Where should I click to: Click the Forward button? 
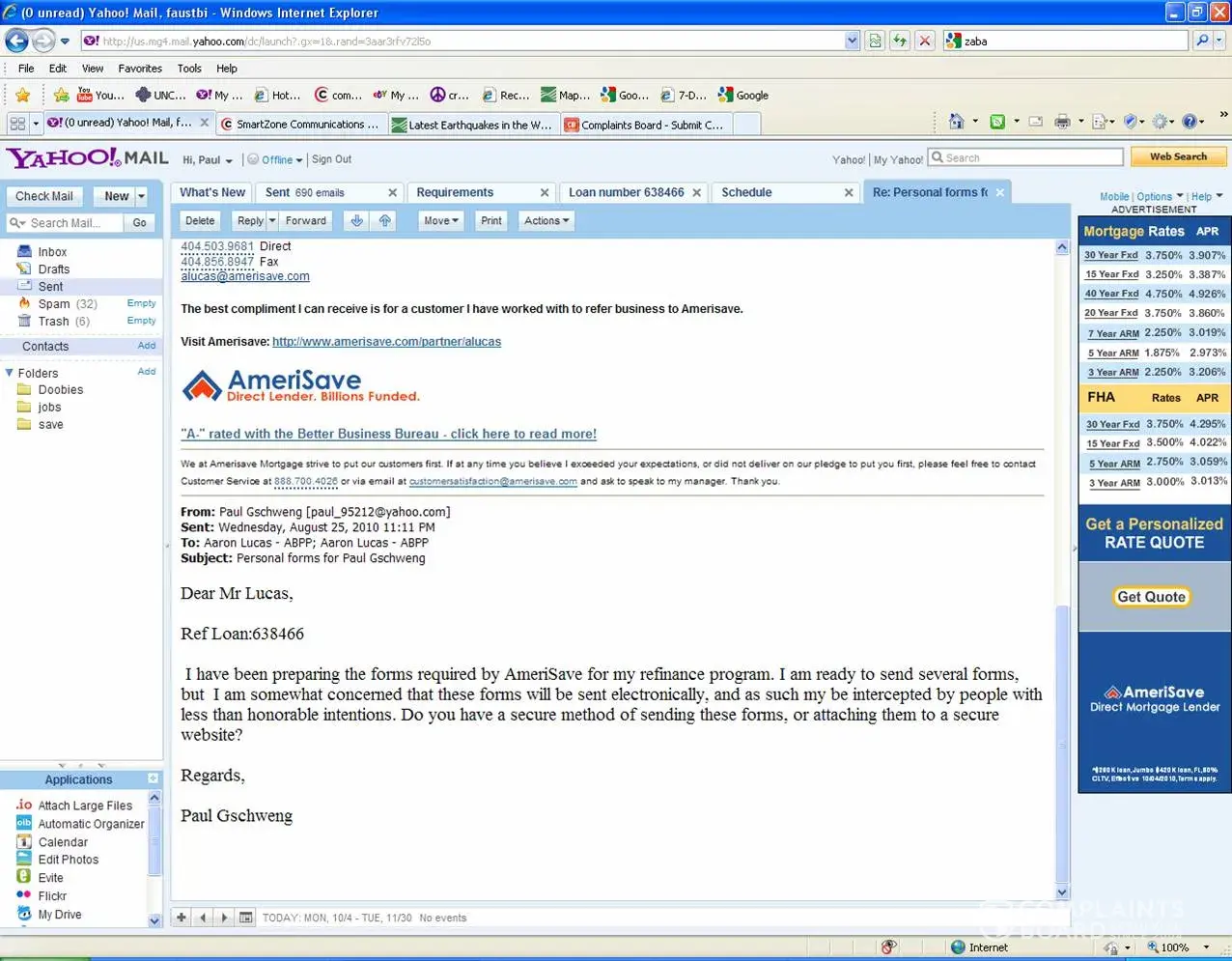(x=306, y=220)
